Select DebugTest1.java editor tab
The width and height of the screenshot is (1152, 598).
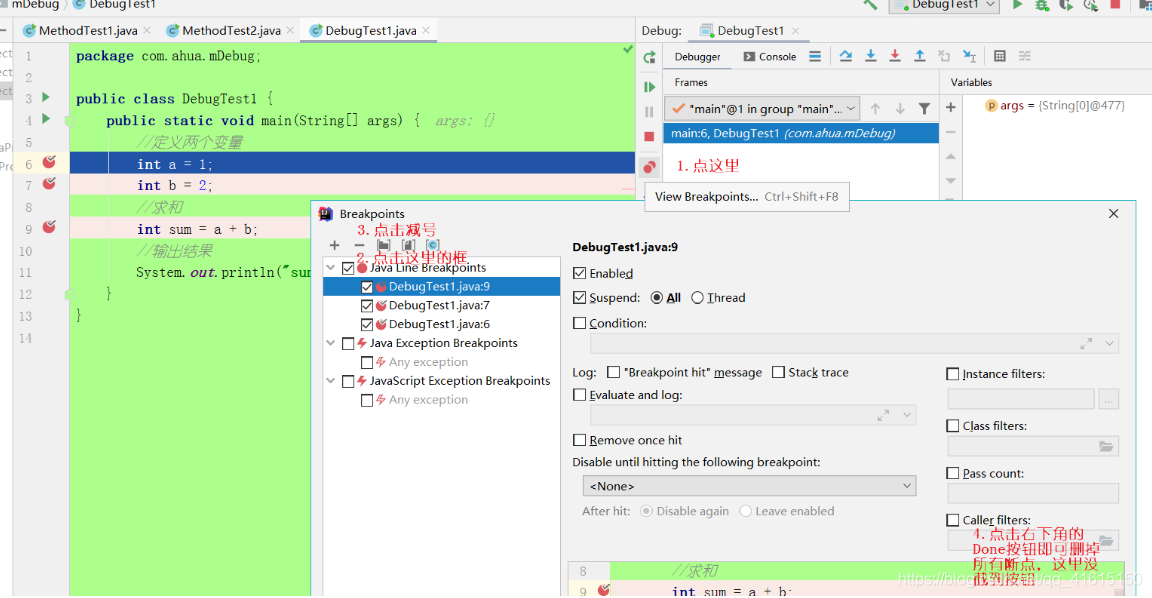(x=370, y=31)
